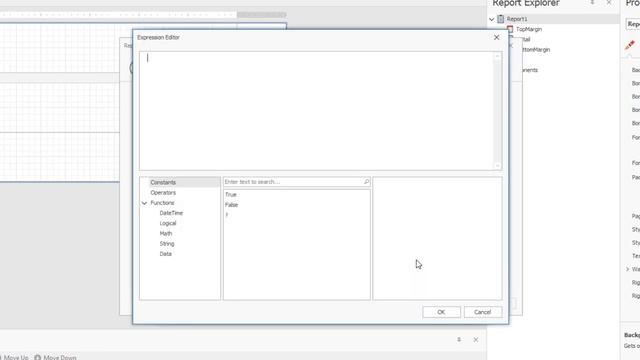The width and height of the screenshot is (640, 360).
Task: Select TopMargin in Report Explorer
Action: [529, 29]
